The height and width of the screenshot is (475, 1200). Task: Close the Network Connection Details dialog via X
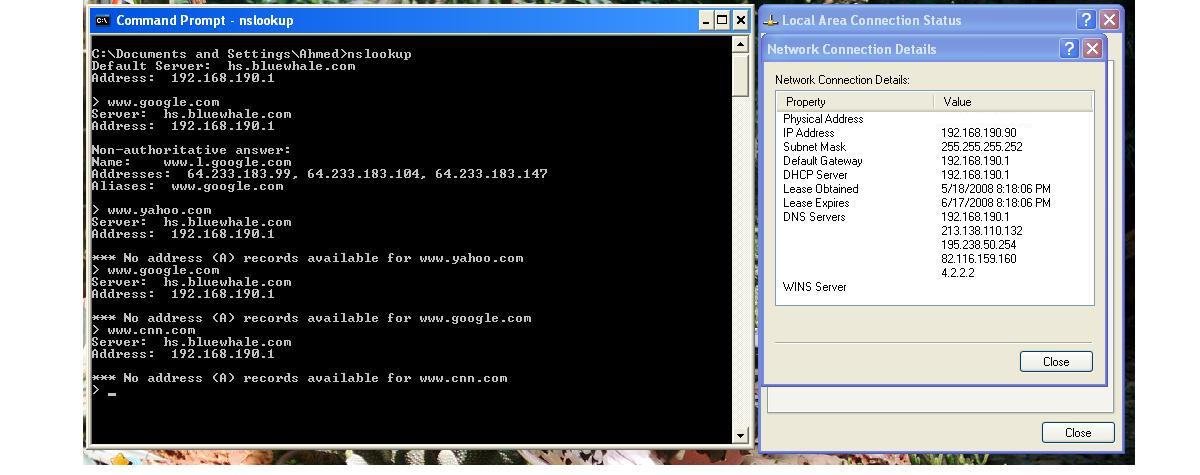(1092, 49)
